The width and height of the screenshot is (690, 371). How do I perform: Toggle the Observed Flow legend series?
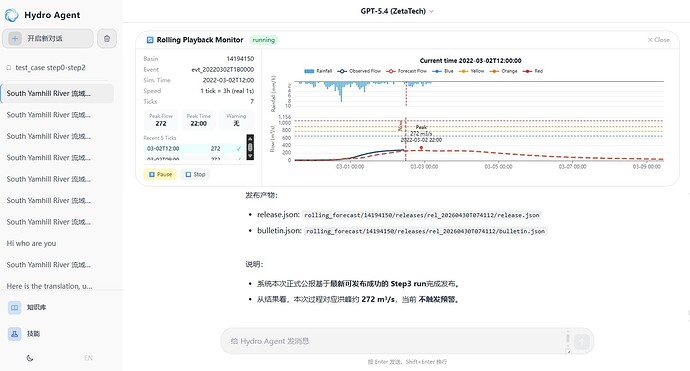[359, 71]
